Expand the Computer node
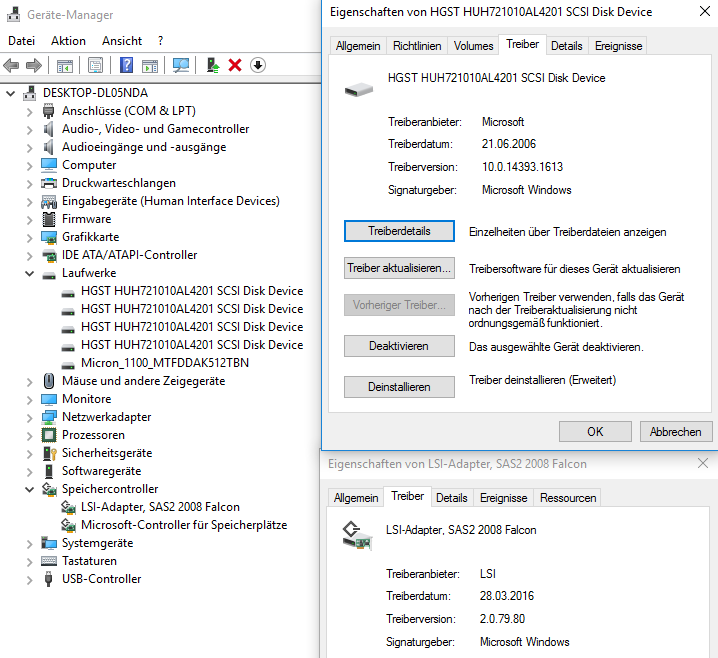 (x=30, y=166)
